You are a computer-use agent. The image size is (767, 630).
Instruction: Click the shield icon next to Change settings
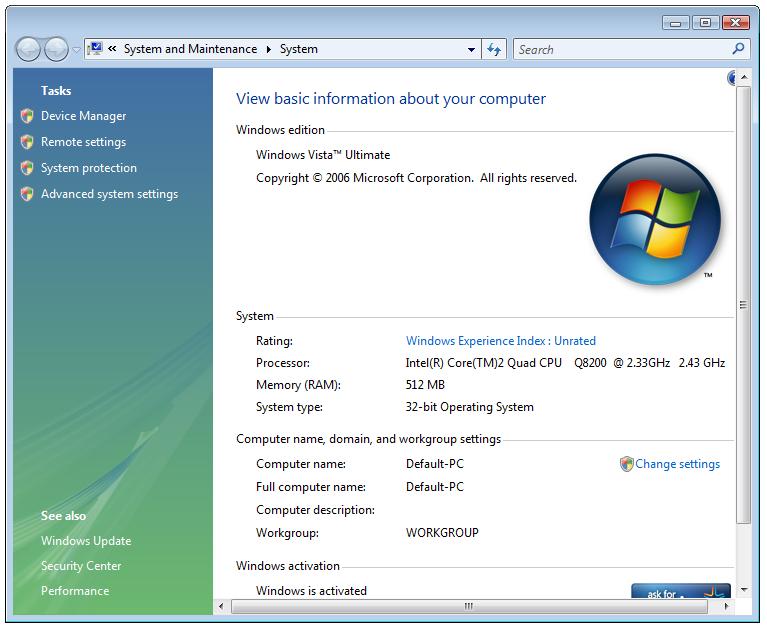627,464
